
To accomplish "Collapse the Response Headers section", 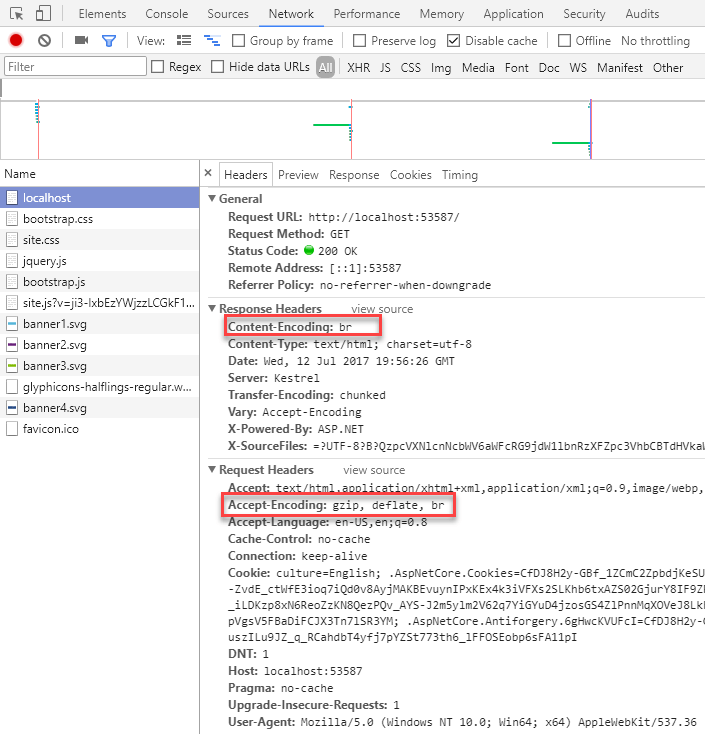I will (212, 309).
